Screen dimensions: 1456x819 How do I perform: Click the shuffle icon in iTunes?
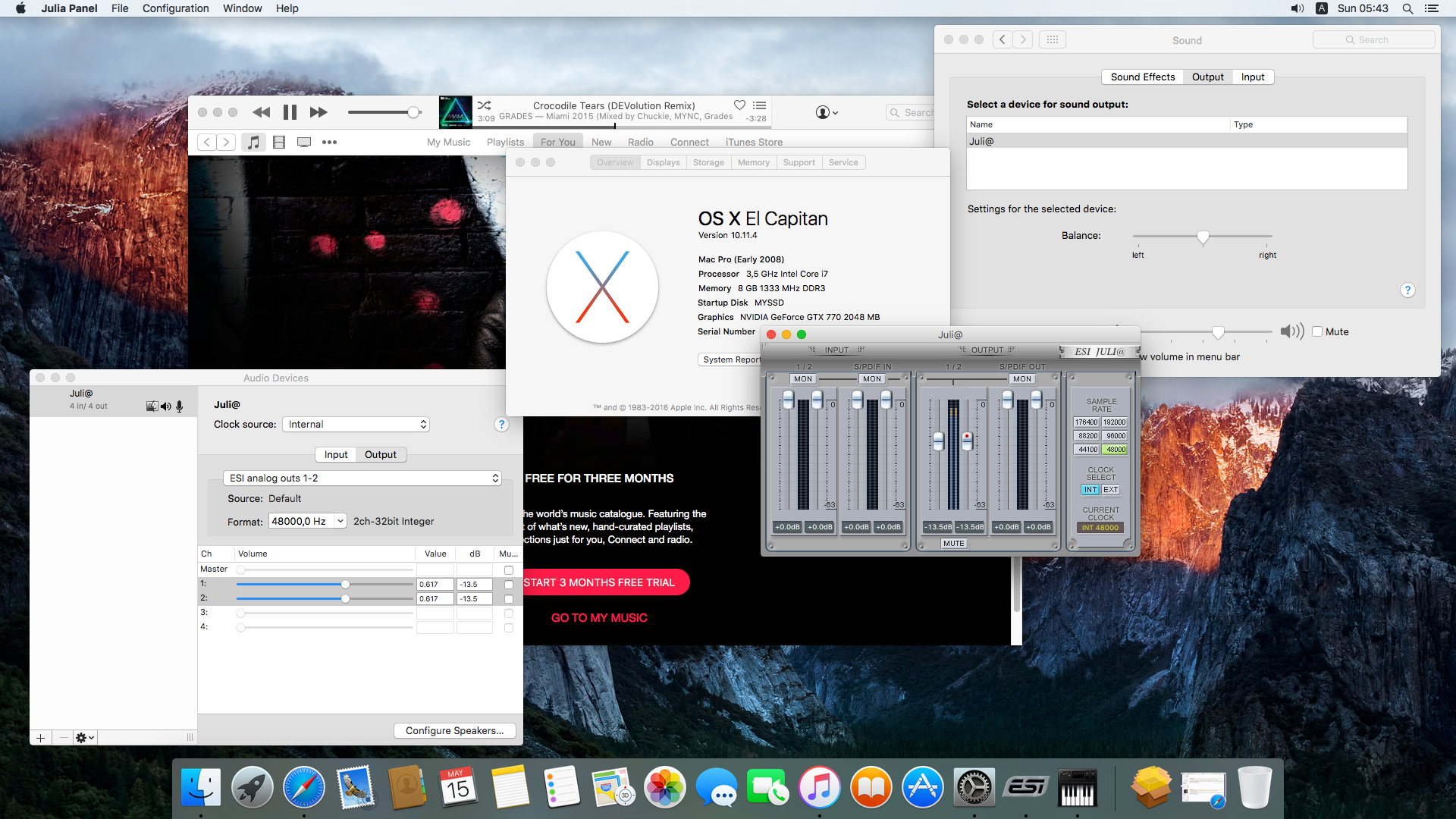click(485, 105)
